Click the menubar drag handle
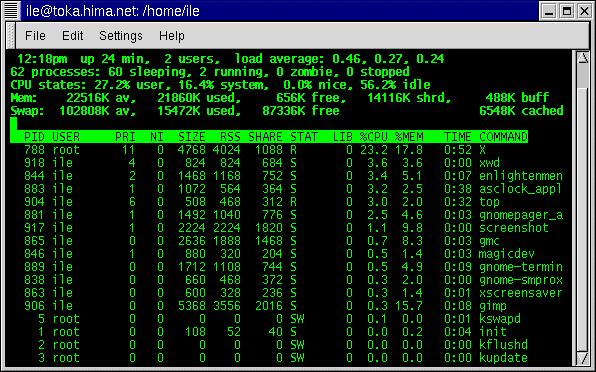 [11, 35]
